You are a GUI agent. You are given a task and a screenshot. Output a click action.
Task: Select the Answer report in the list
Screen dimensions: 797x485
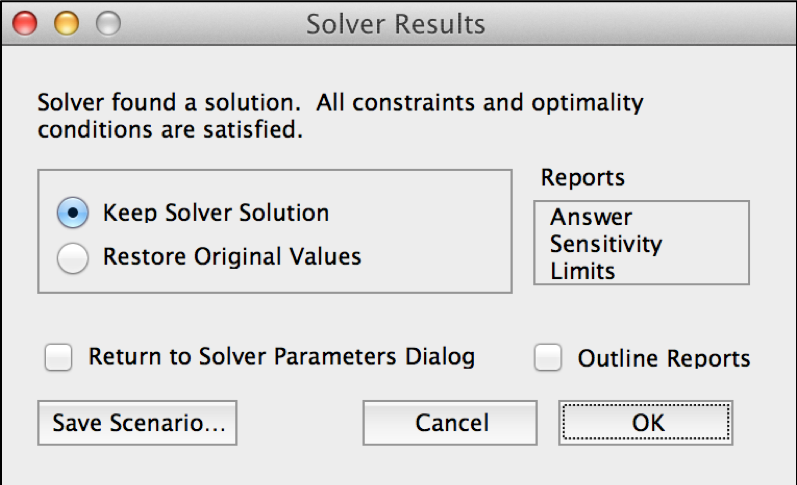point(591,217)
